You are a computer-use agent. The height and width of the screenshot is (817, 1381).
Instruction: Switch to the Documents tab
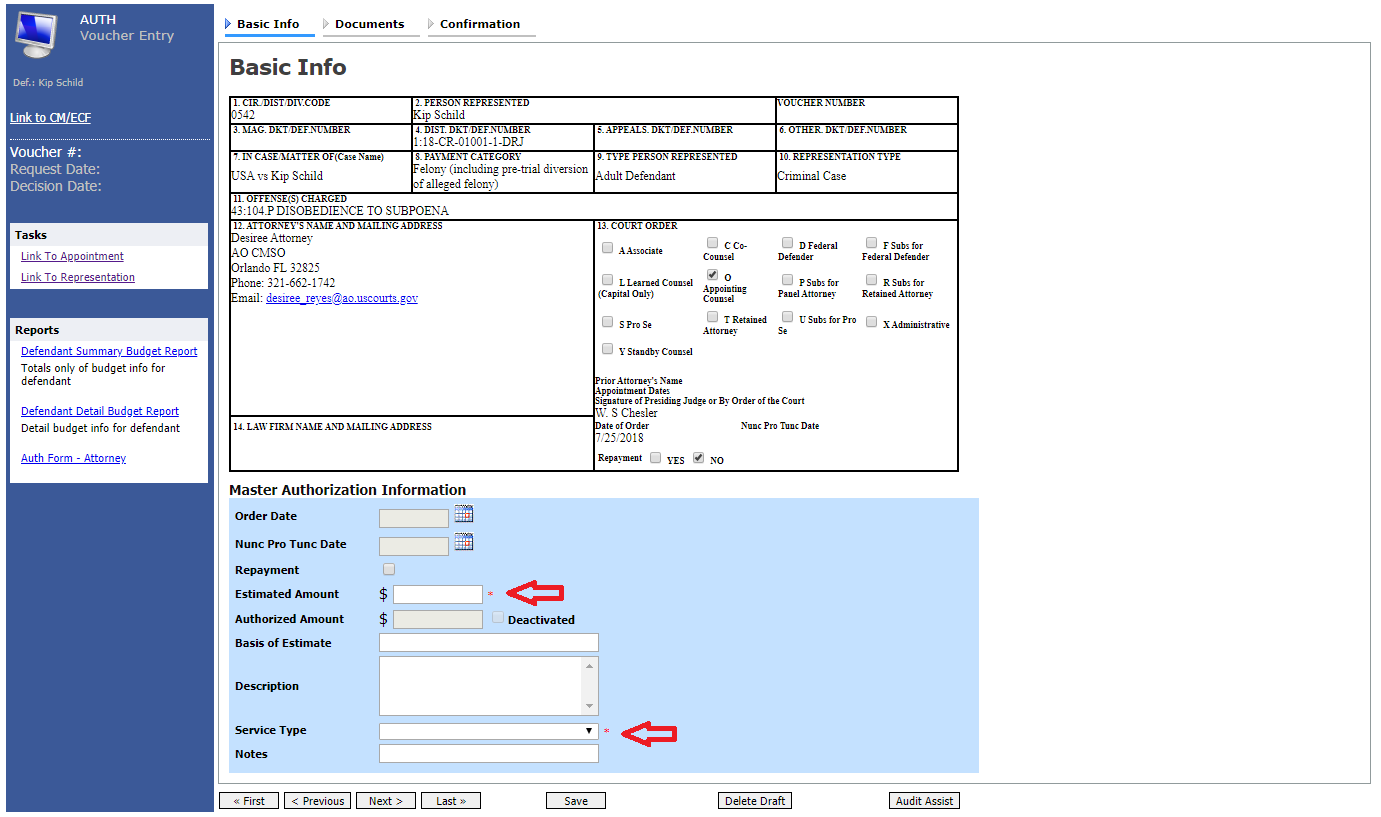[x=370, y=24]
